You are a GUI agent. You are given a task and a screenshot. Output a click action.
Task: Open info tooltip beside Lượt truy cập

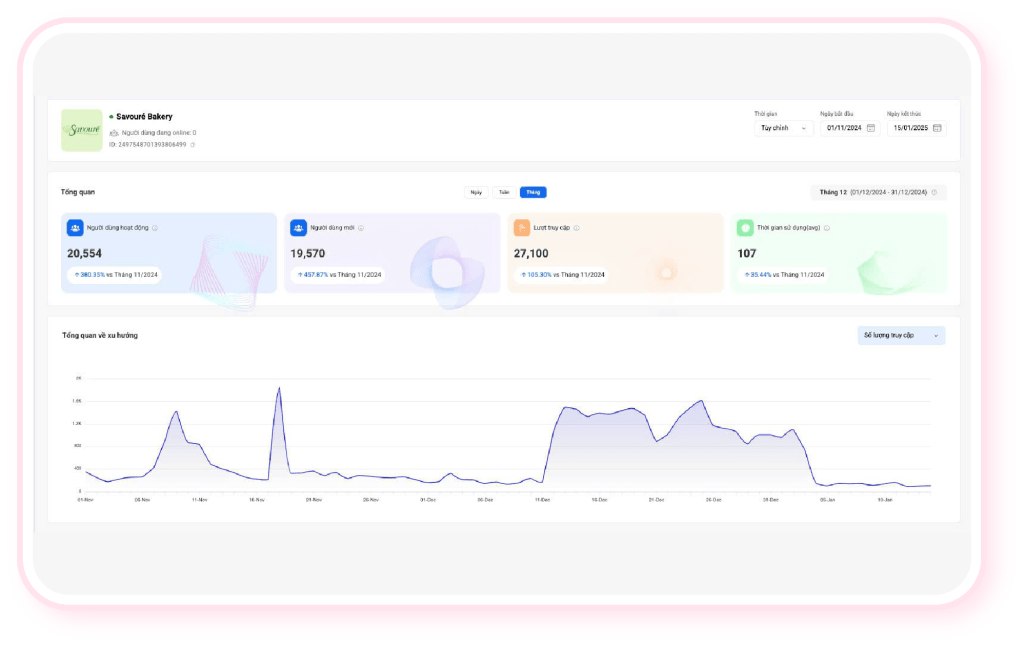pyautogui.click(x=577, y=228)
